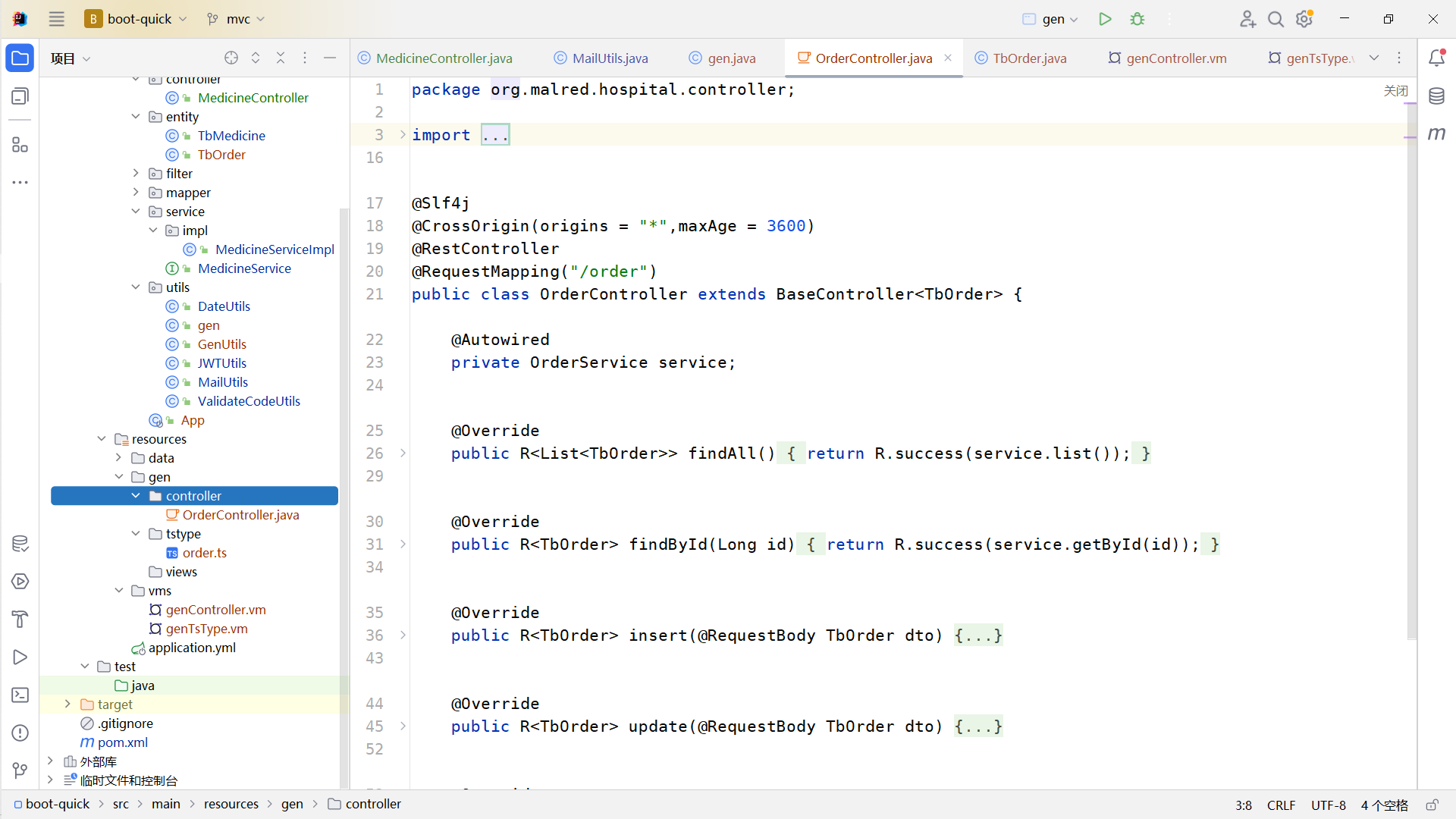Open the Database tool on left sidebar
The width and height of the screenshot is (1456, 819).
pyautogui.click(x=20, y=544)
